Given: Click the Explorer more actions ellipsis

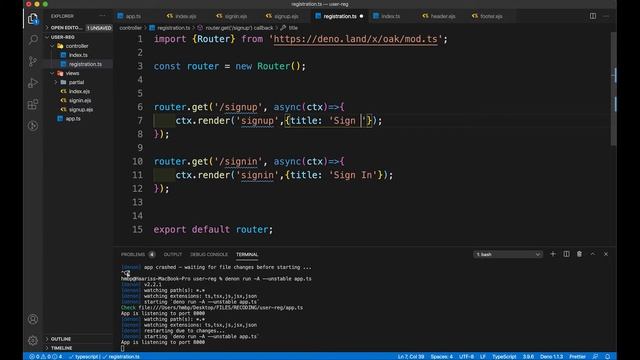Looking at the screenshot, I should click(102, 16).
